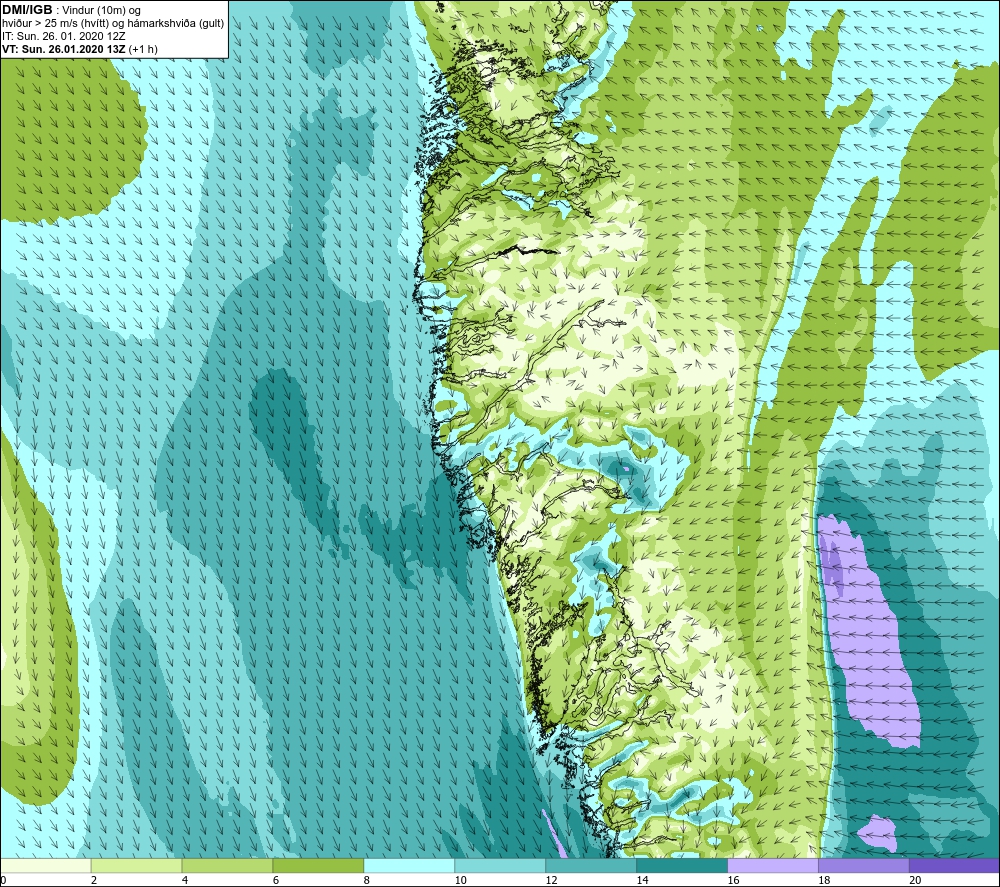Image resolution: width=1000 pixels, height=887 pixels.
Task: Click the scale label '20'
Action: click(915, 880)
